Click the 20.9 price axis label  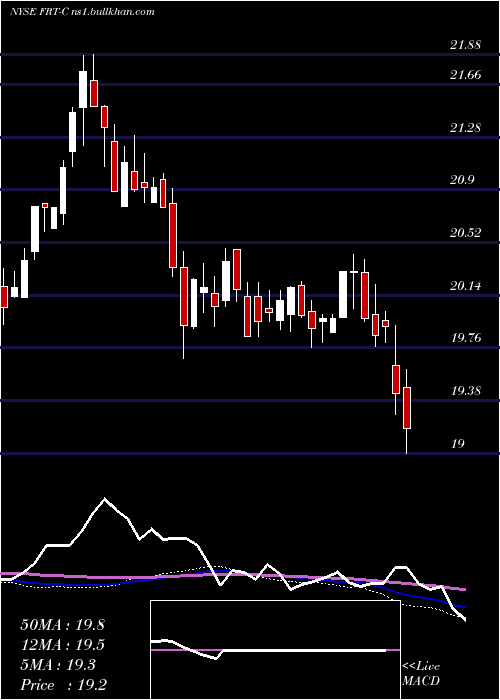[462, 180]
